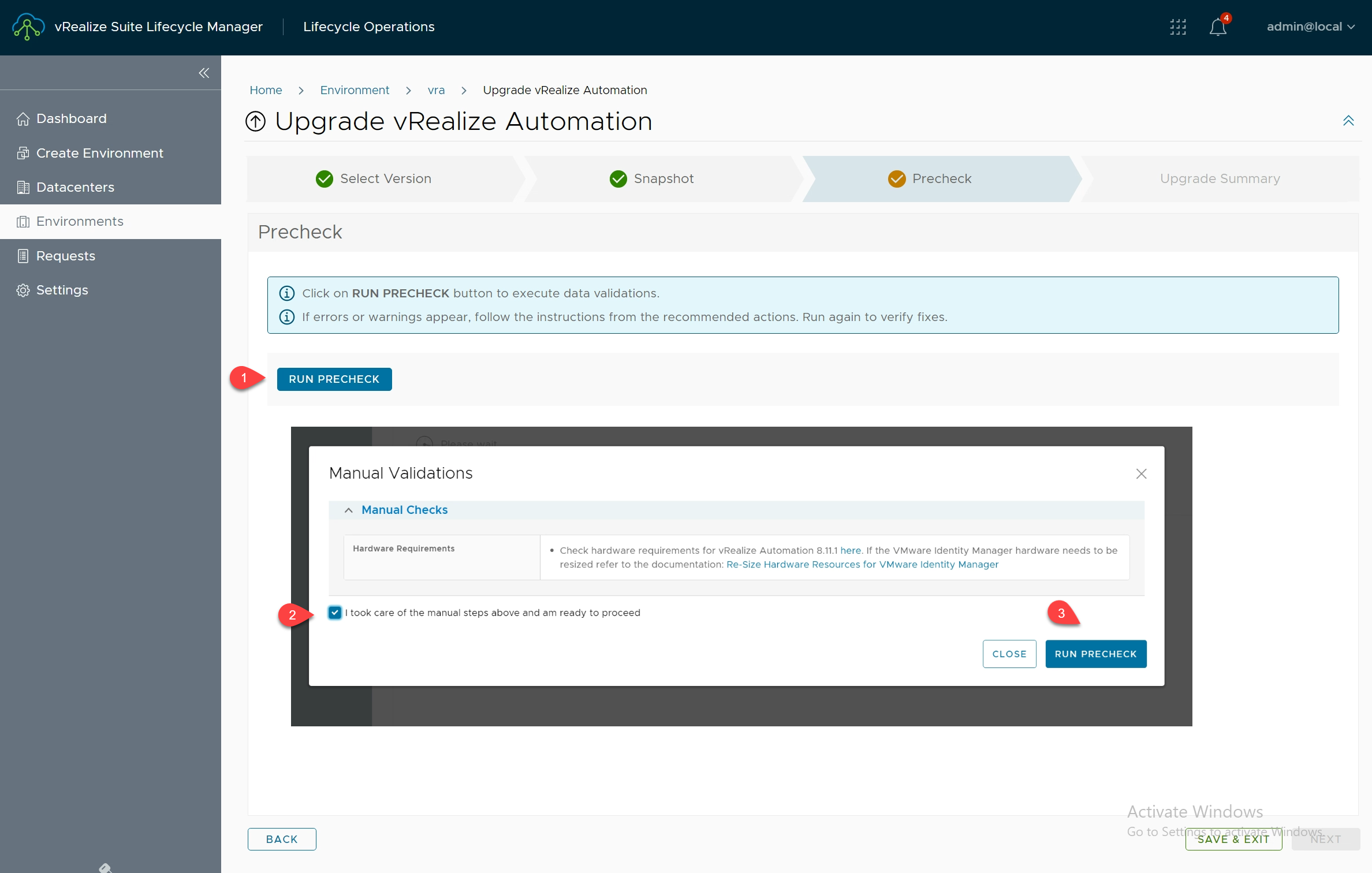1372x873 pixels.
Task: Open Re-Size Hardware Resources documentation link
Action: (862, 564)
